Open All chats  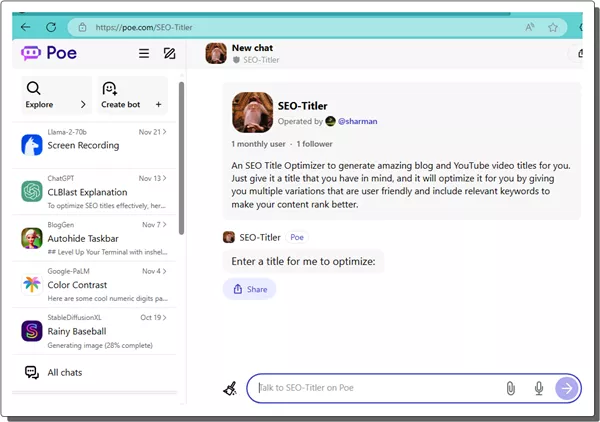pos(94,372)
